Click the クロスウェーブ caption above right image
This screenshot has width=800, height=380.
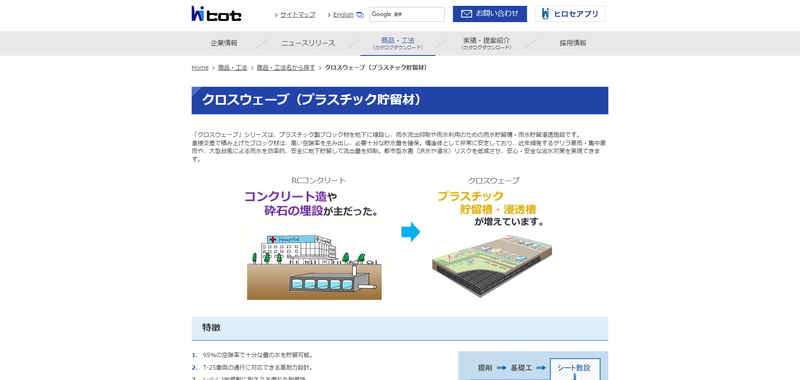pyautogui.click(x=494, y=180)
